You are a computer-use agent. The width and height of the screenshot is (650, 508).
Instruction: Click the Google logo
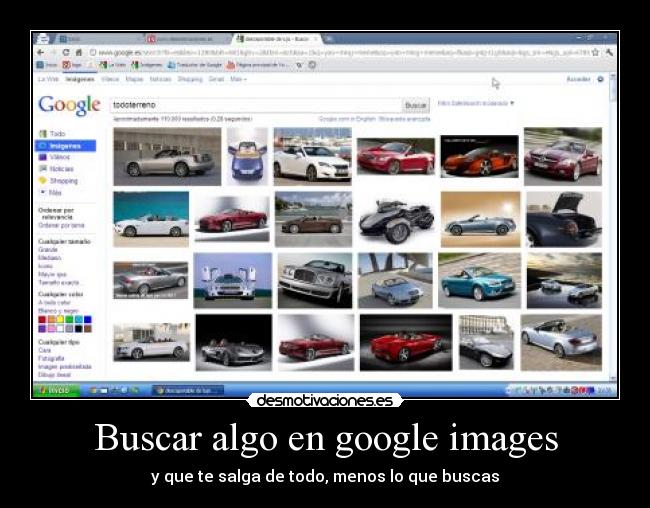69,105
